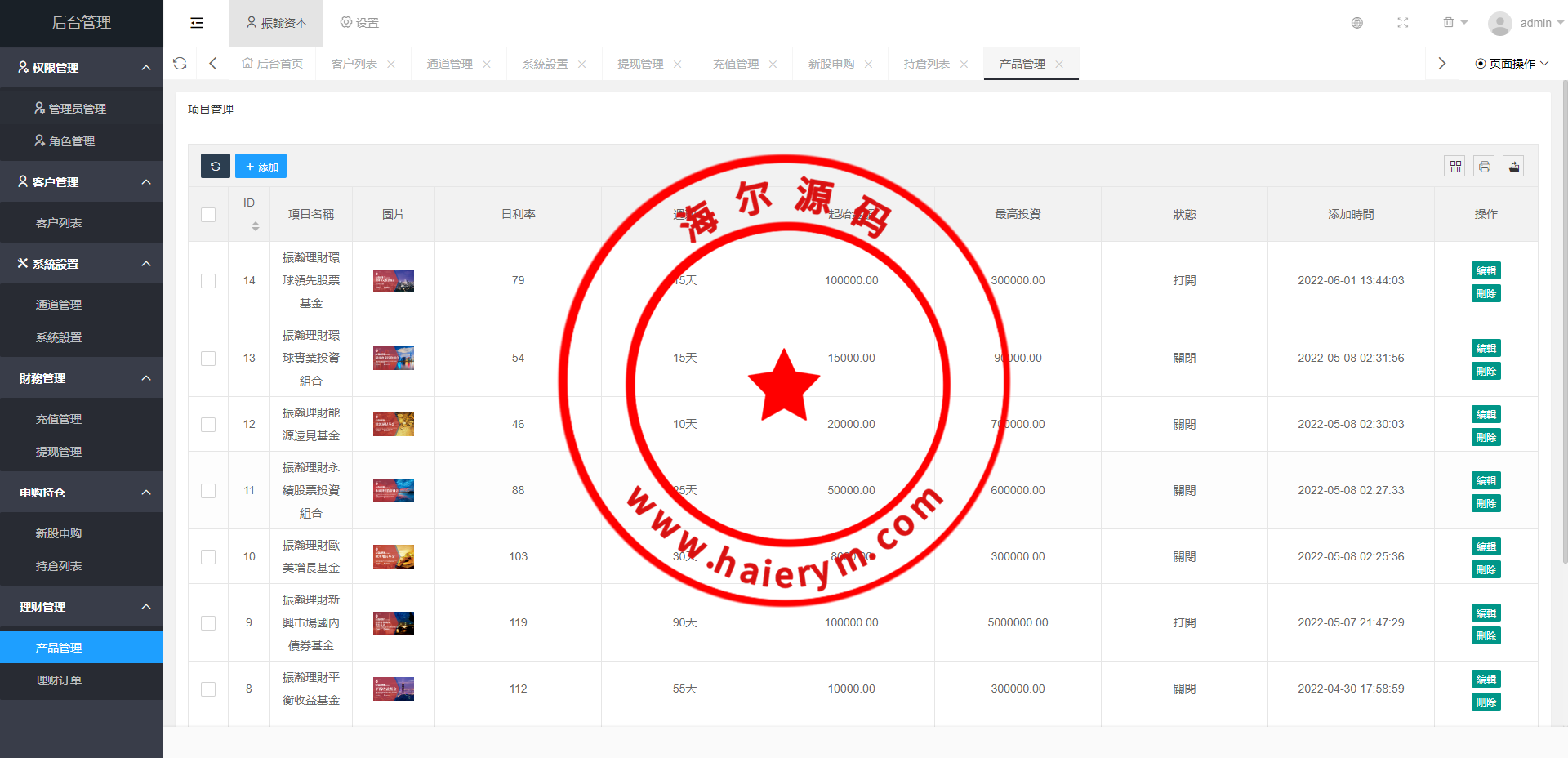Viewport: 1568px width, 758px height.
Task: Click the print table icon
Action: click(1485, 167)
